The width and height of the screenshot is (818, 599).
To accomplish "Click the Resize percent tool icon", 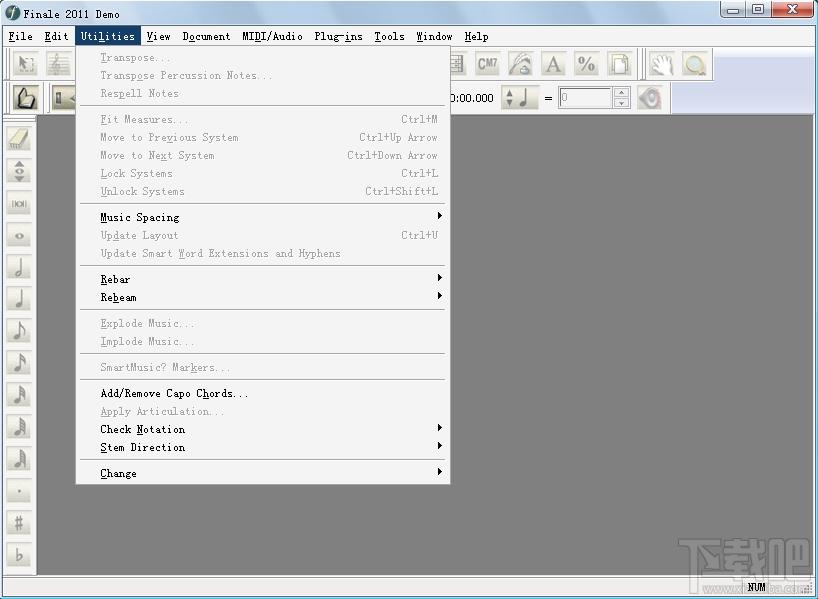I will pyautogui.click(x=586, y=64).
